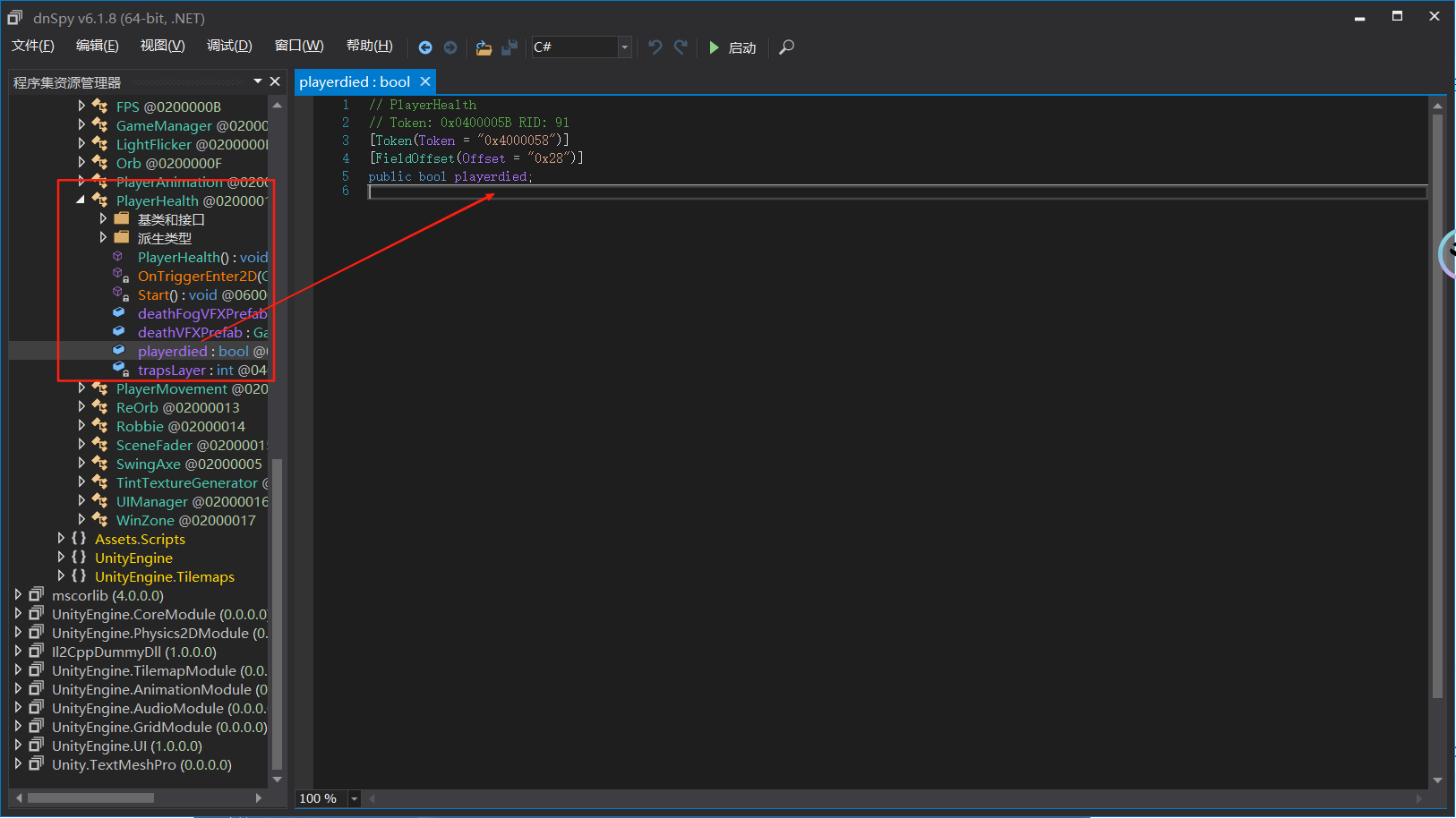This screenshot has height=818, width=1456.
Task: Click the Il2CppDummyDll assembly icon
Action: pos(36,651)
